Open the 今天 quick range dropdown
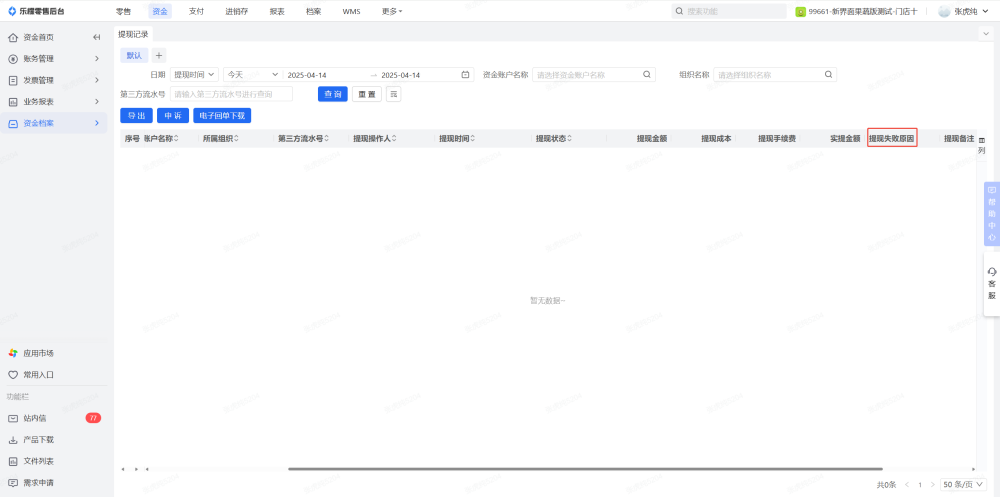Image resolution: width=1000 pixels, height=497 pixels. click(248, 75)
